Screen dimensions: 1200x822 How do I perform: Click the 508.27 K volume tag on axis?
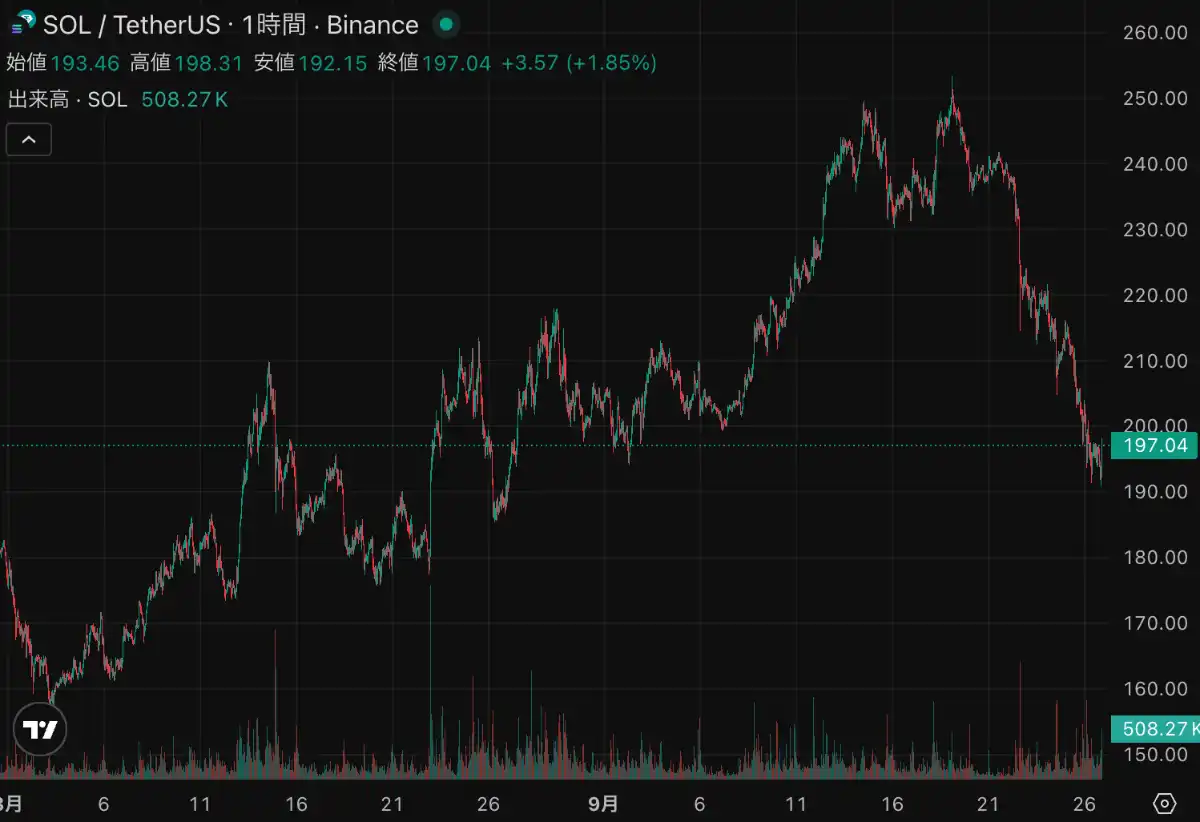tap(1155, 729)
